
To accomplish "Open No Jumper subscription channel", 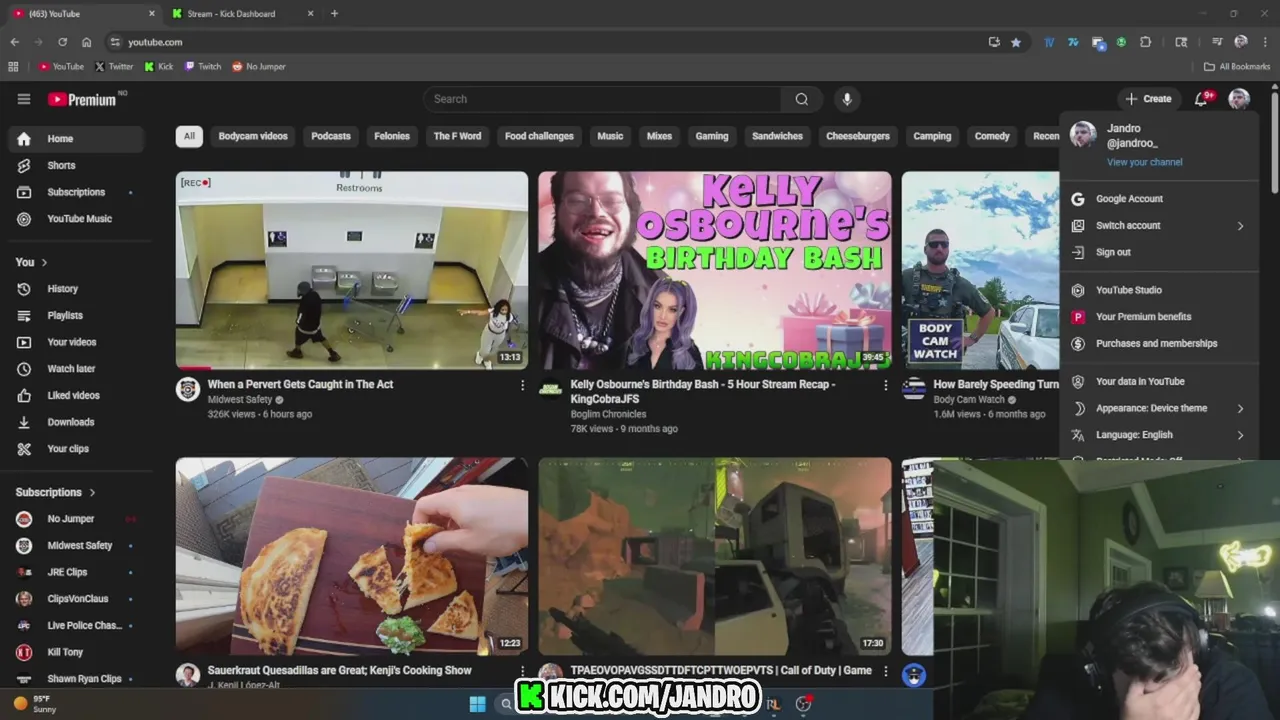I will click(x=76, y=519).
